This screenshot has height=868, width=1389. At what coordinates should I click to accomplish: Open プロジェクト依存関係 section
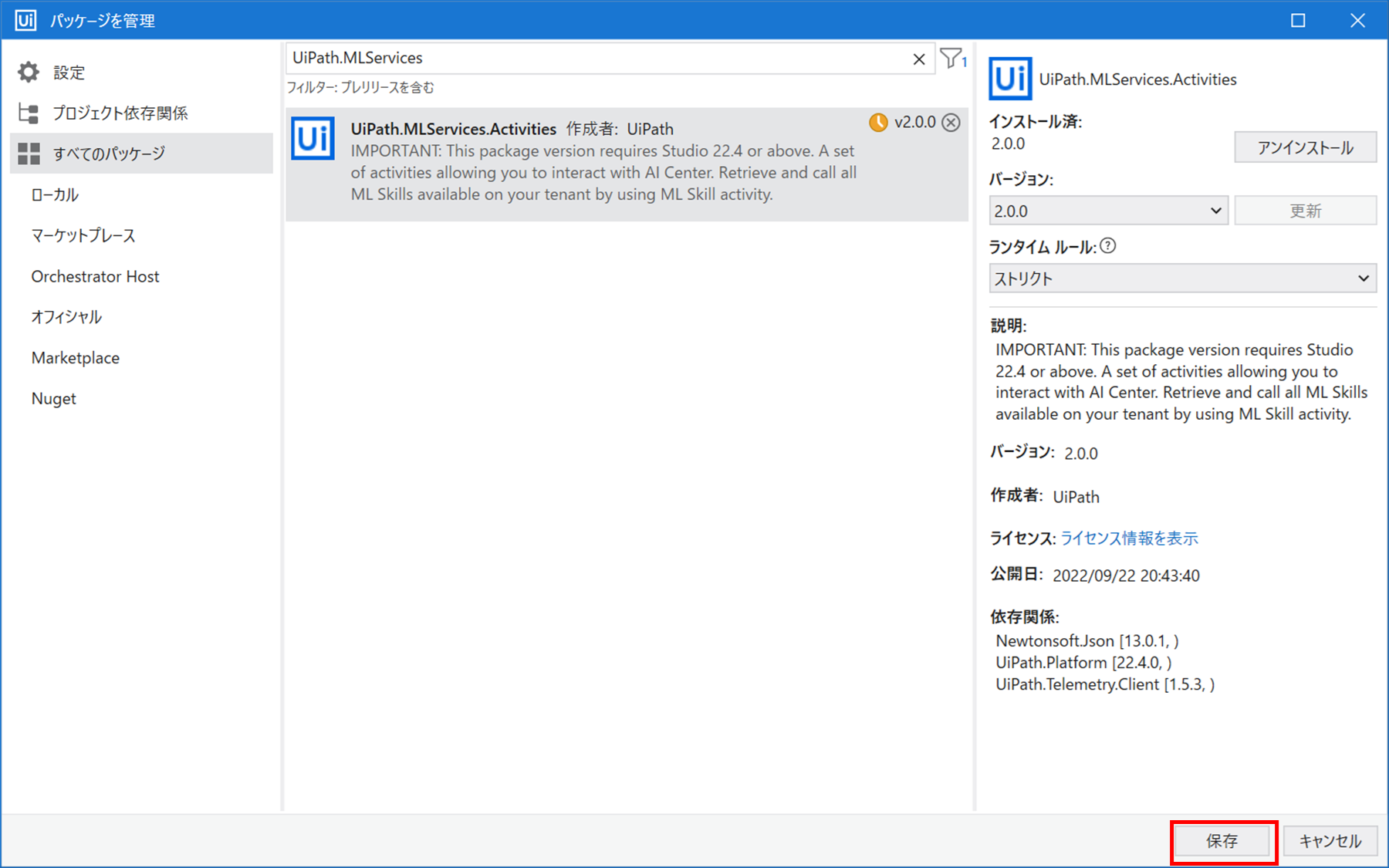tap(141, 113)
